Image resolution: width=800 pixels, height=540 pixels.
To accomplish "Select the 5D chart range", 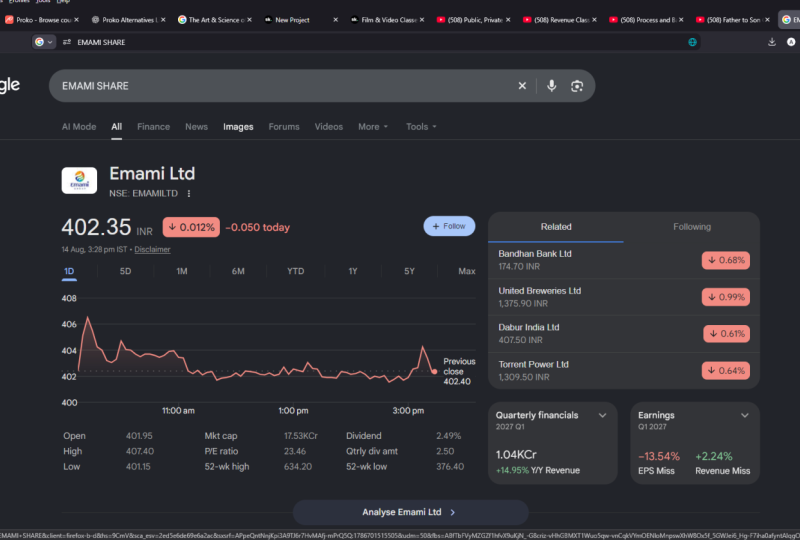I will (125, 271).
